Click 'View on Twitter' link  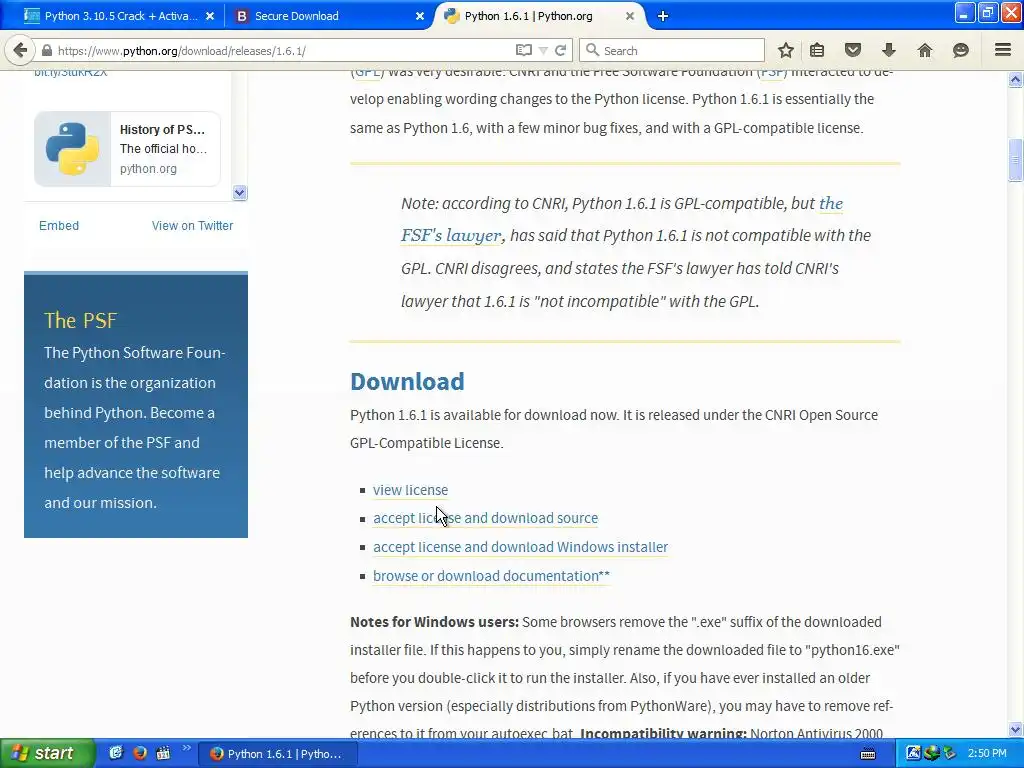(x=192, y=225)
